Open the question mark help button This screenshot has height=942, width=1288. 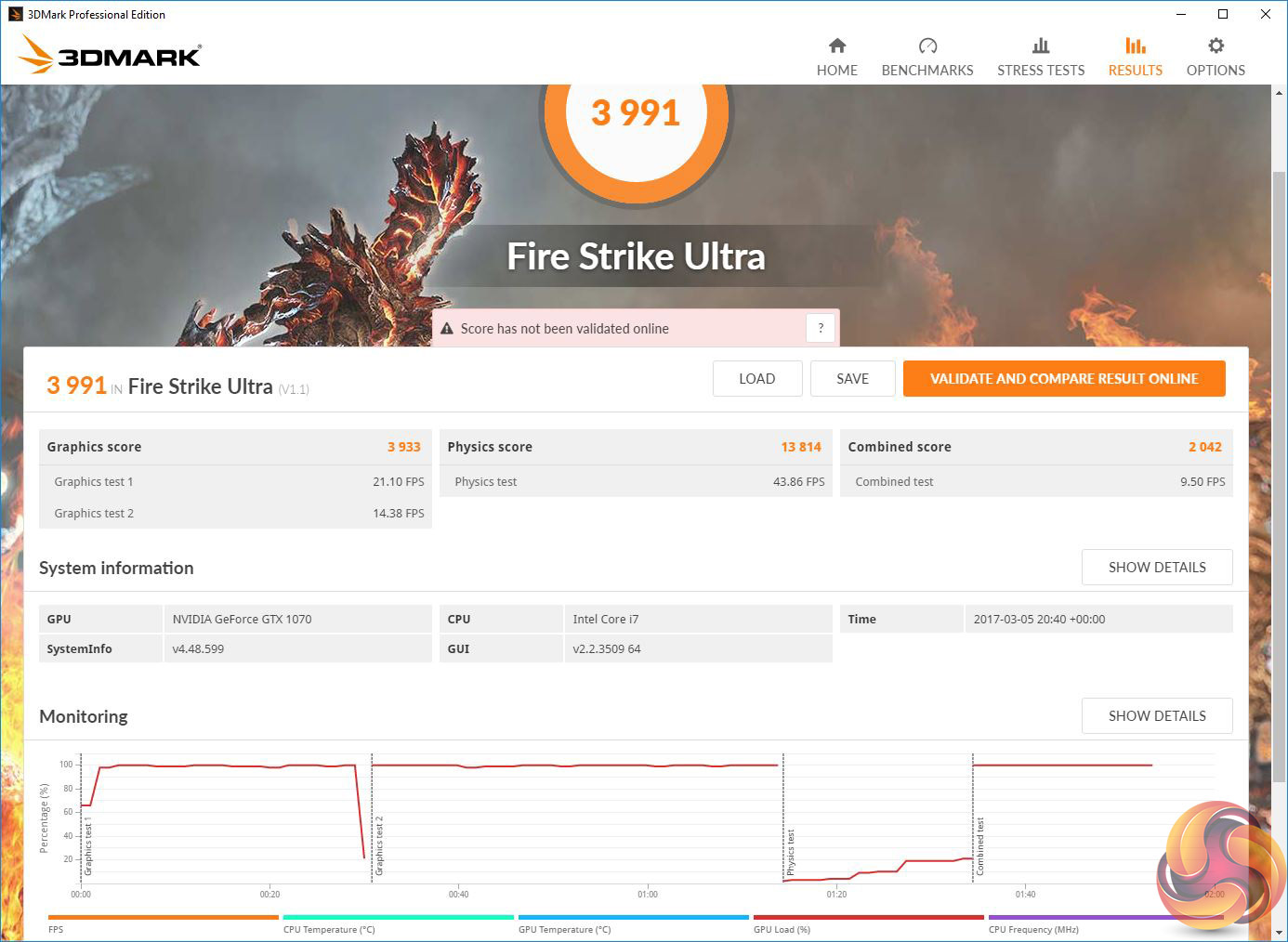[821, 328]
